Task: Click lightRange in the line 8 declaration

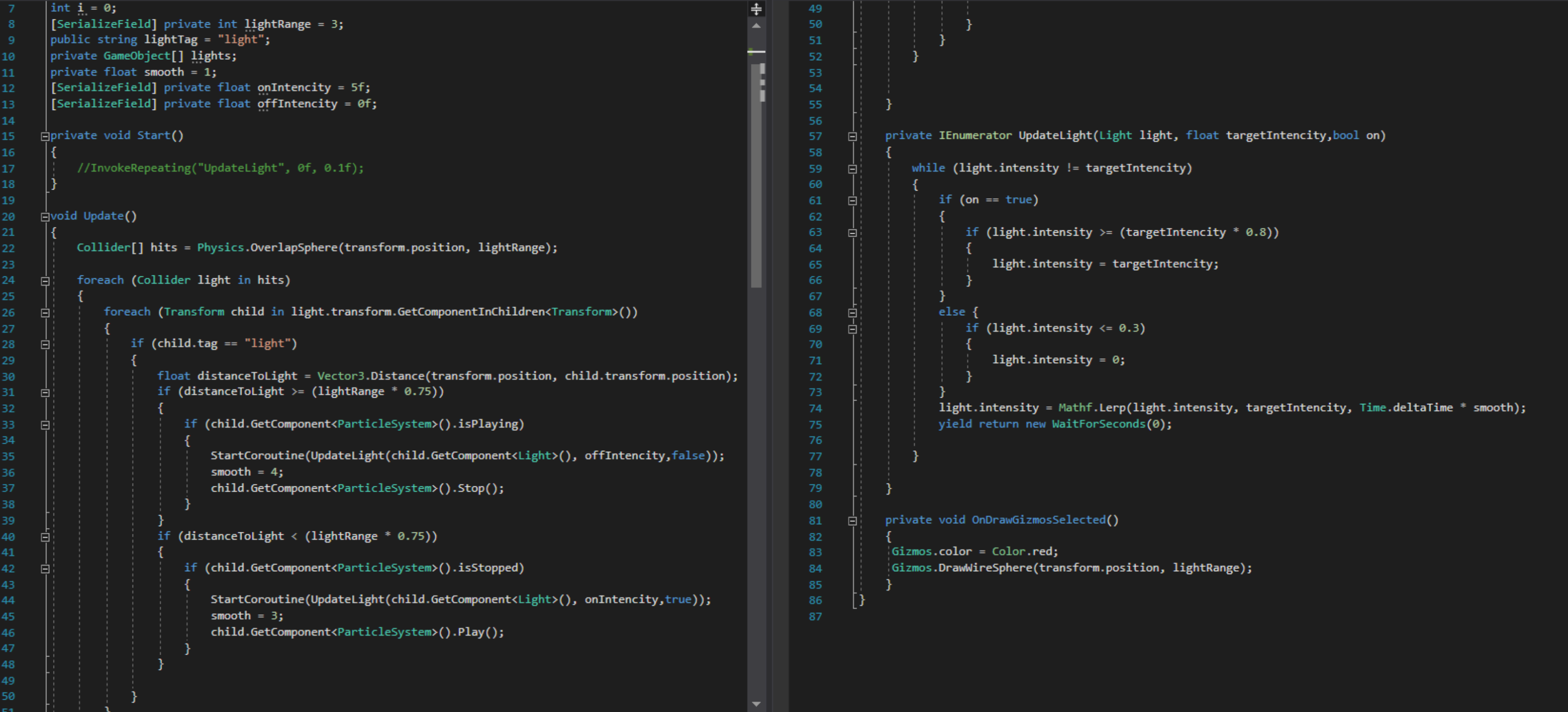Action: point(278,24)
